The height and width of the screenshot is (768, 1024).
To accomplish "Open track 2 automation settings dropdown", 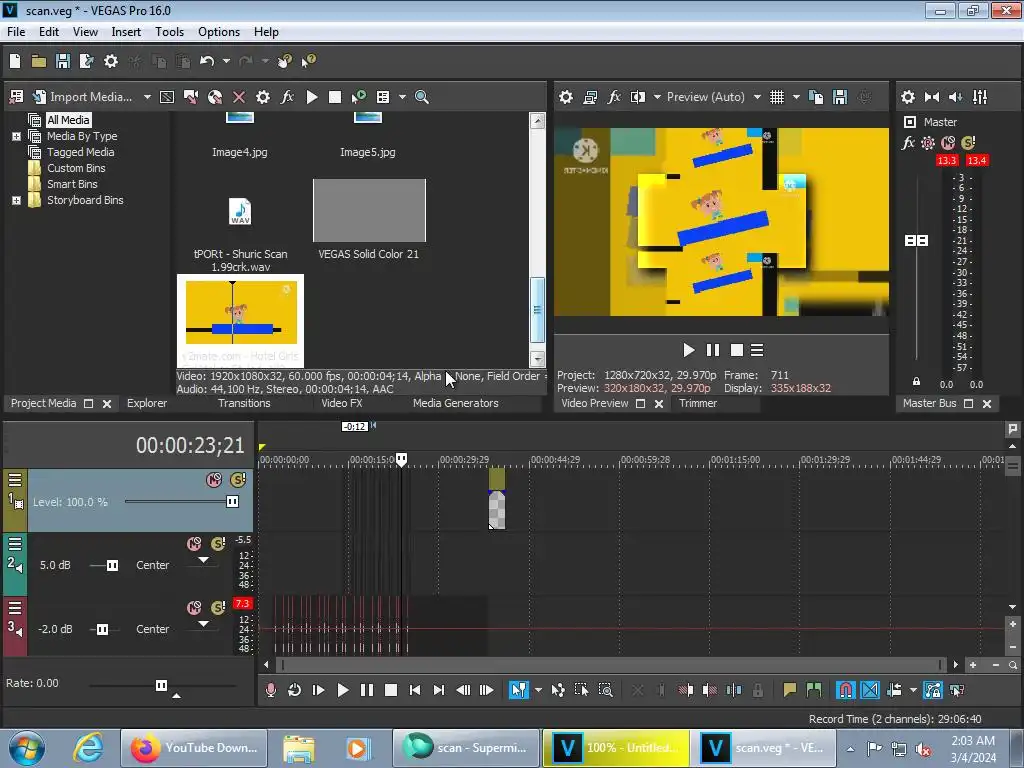I will coord(204,560).
